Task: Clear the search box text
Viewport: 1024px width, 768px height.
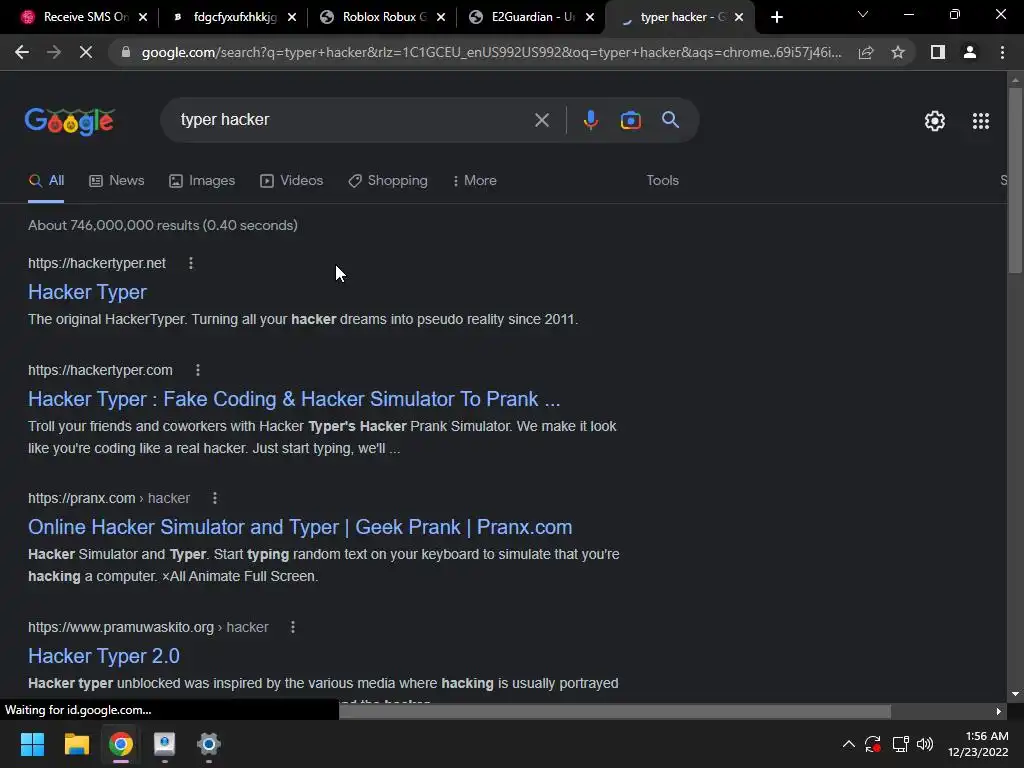Action: click(x=541, y=120)
